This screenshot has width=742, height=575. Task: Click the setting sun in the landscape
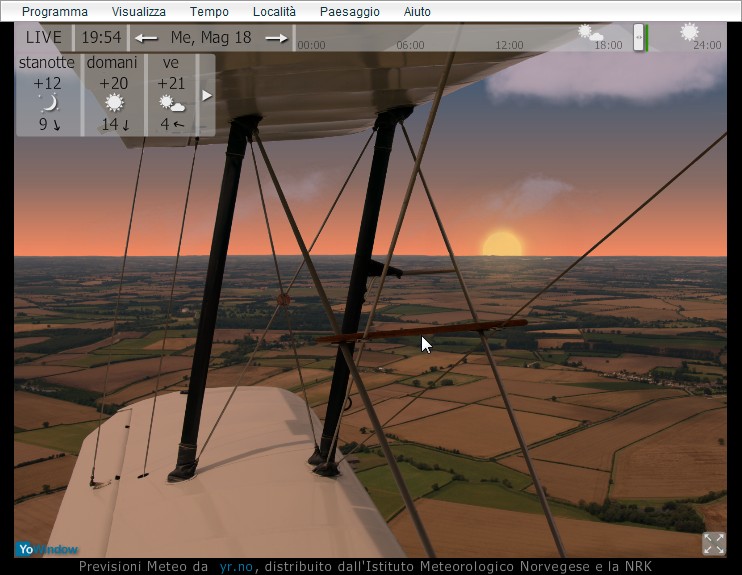coord(503,243)
